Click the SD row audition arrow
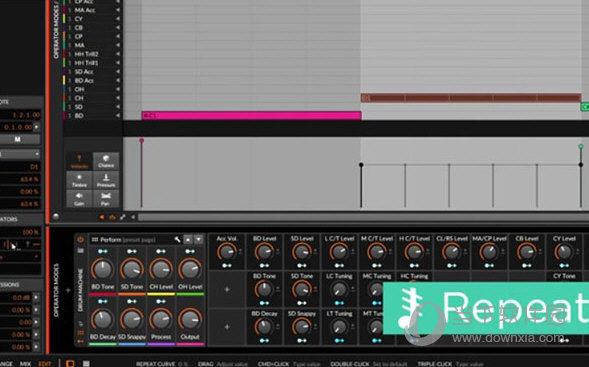The image size is (589, 367). tap(118, 107)
